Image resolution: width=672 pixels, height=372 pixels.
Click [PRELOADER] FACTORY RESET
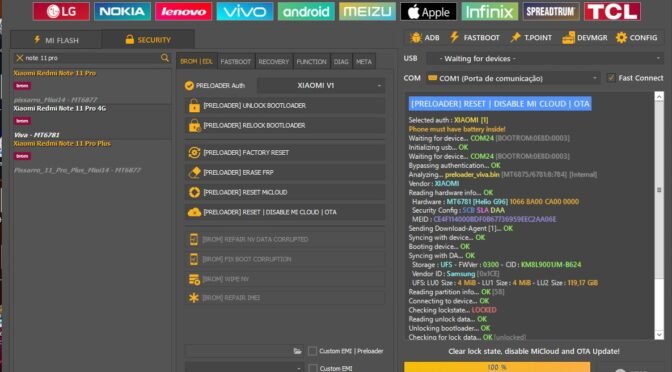click(x=285, y=153)
